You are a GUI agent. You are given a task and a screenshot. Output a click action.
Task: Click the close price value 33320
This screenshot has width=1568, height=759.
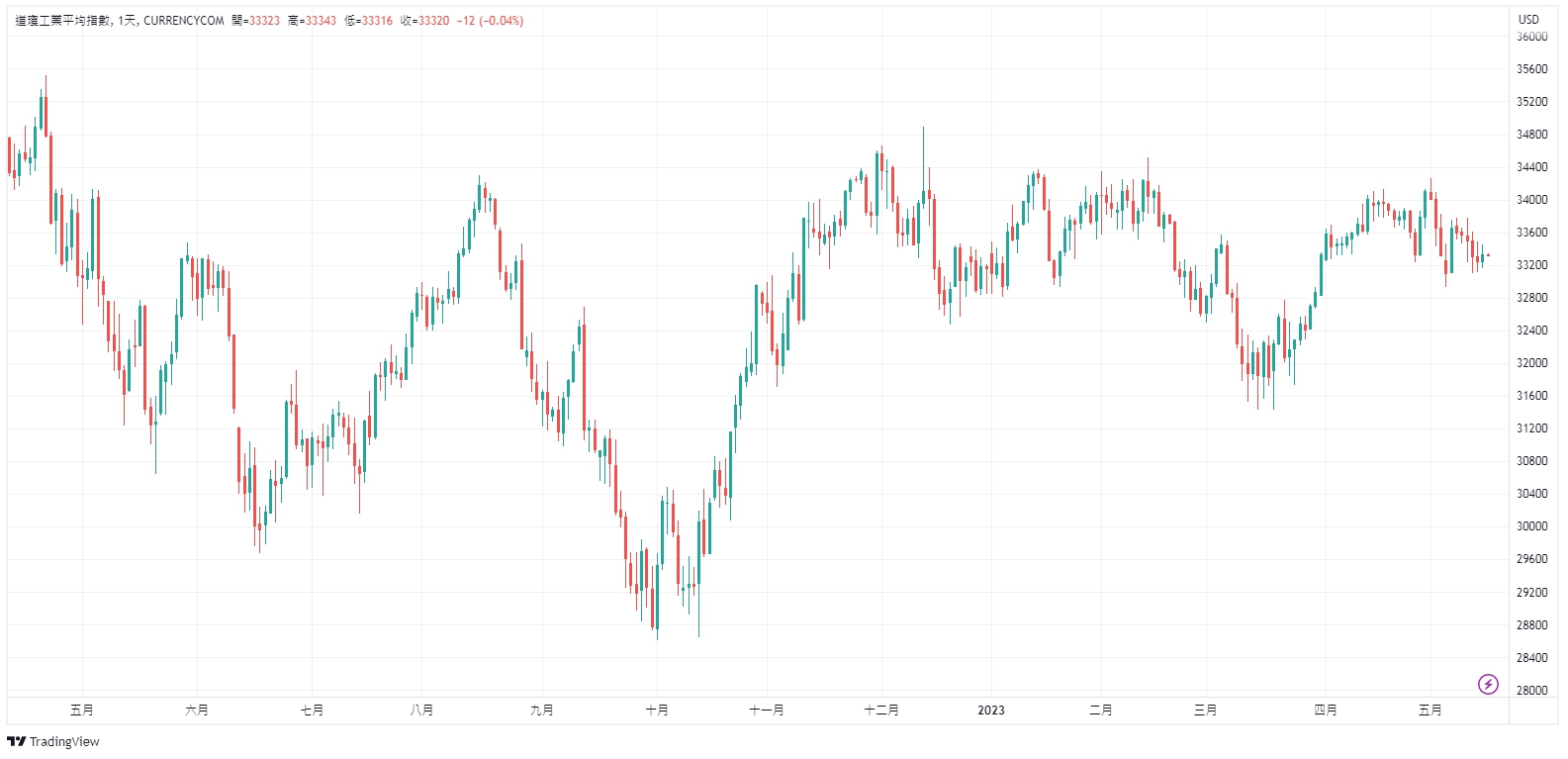pyautogui.click(x=433, y=21)
